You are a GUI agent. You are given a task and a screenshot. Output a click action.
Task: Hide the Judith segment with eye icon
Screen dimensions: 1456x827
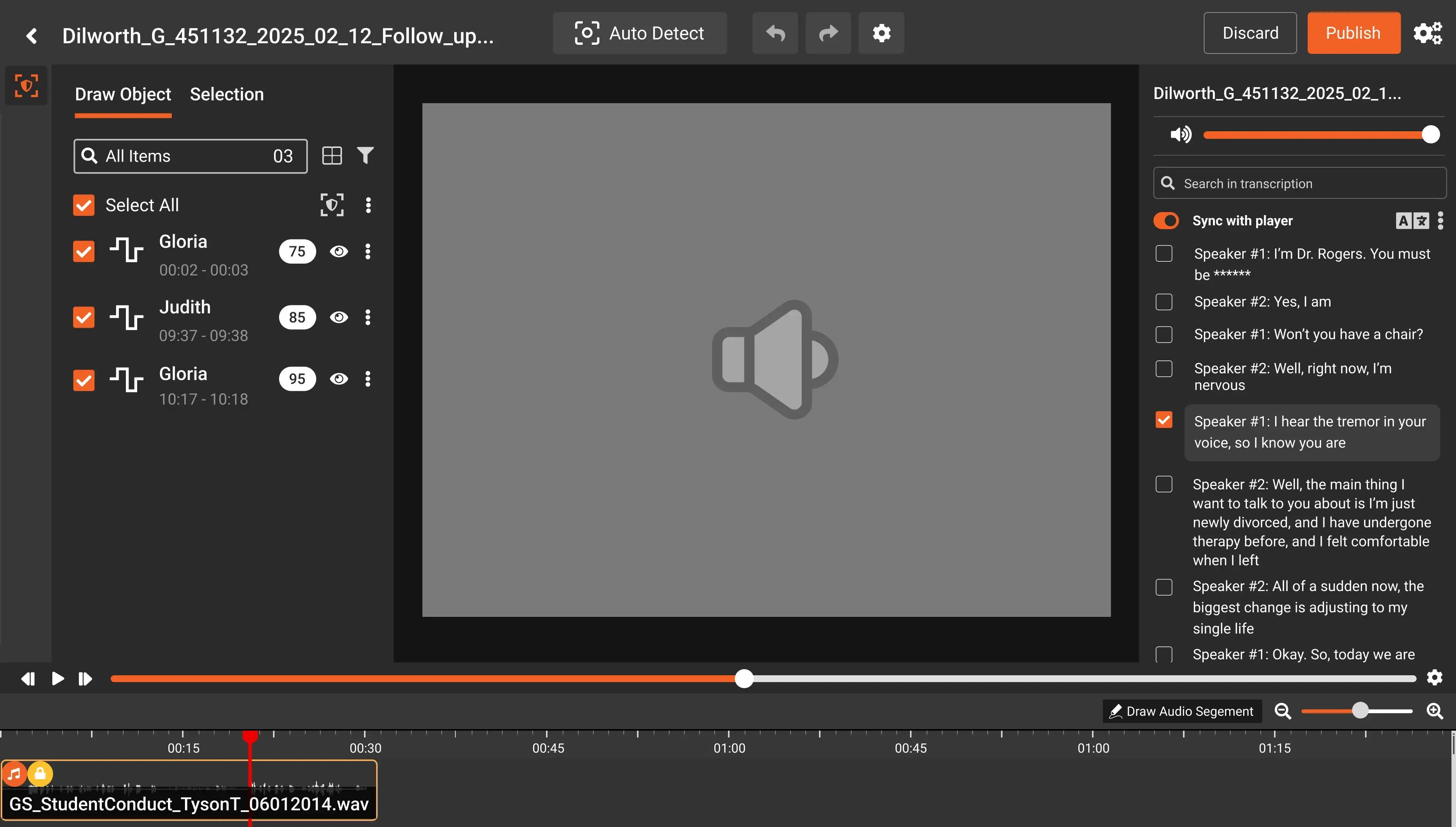tap(339, 317)
